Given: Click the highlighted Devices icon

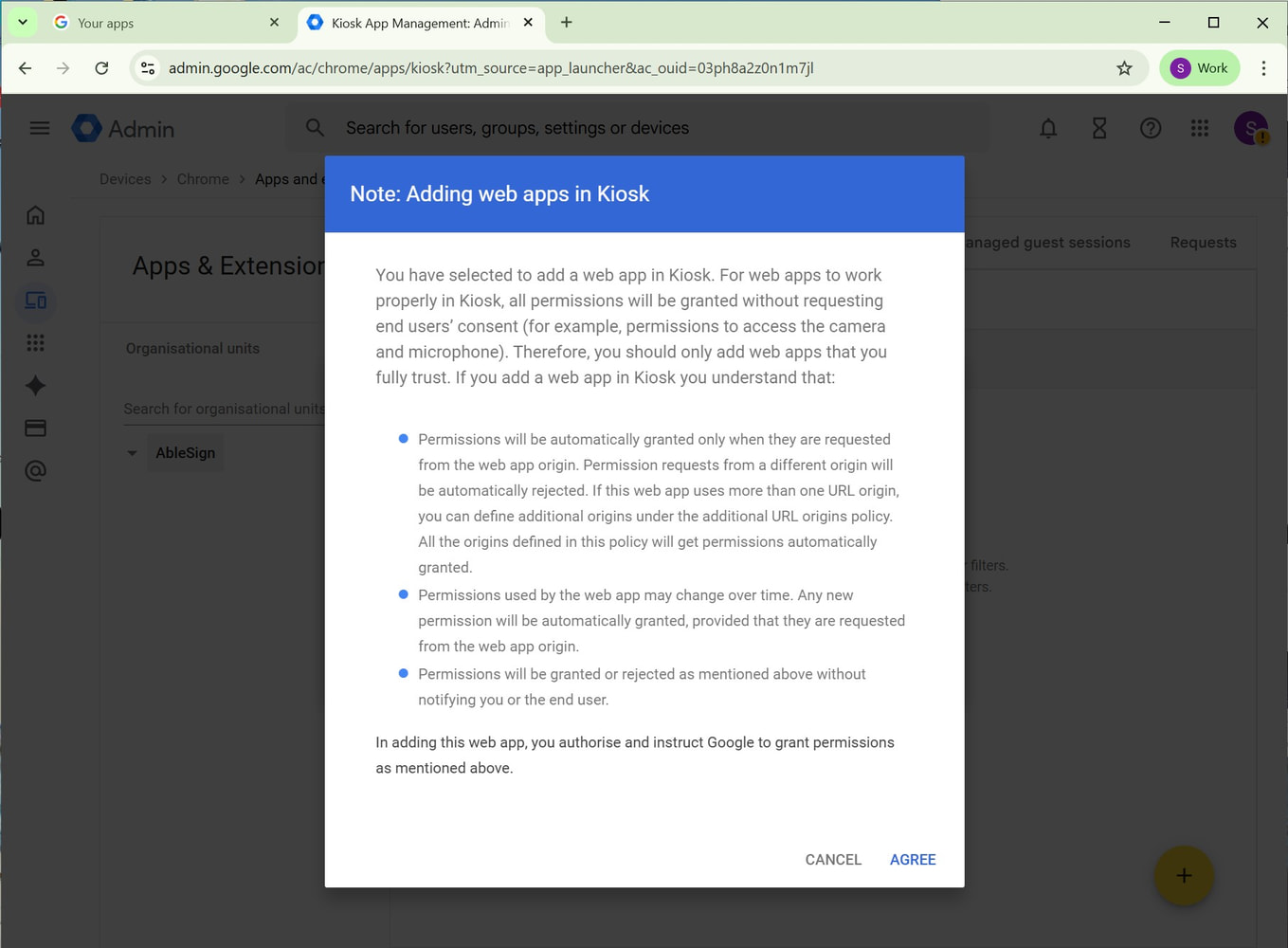Looking at the screenshot, I should (x=35, y=301).
